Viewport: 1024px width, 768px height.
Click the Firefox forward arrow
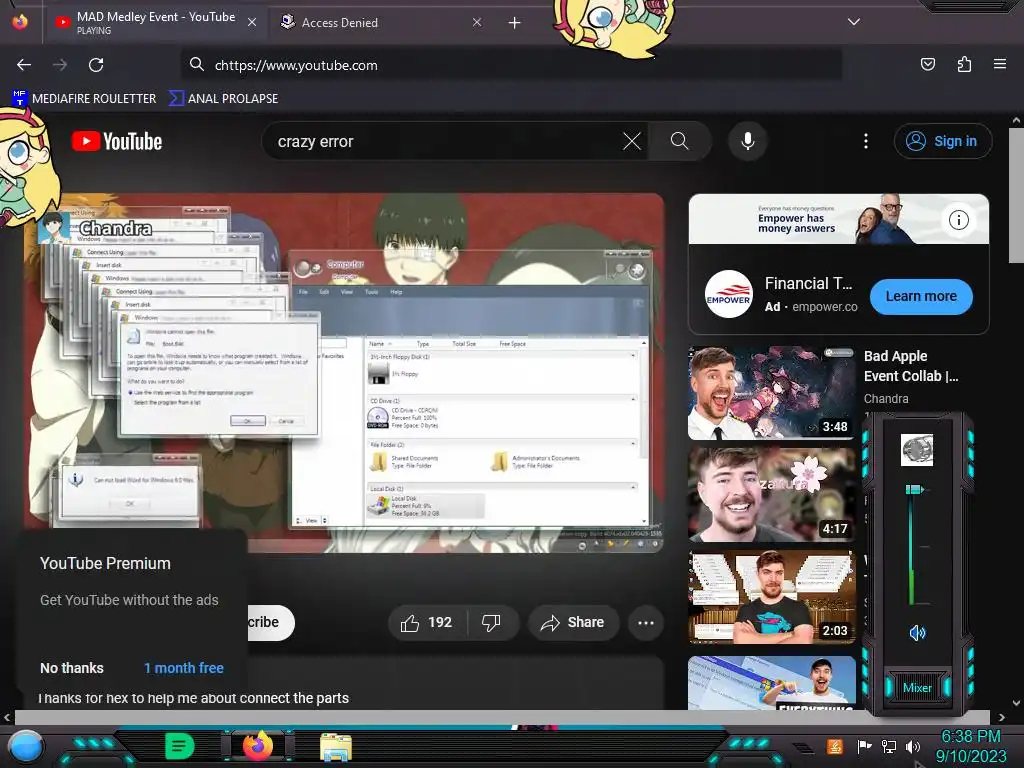60,65
